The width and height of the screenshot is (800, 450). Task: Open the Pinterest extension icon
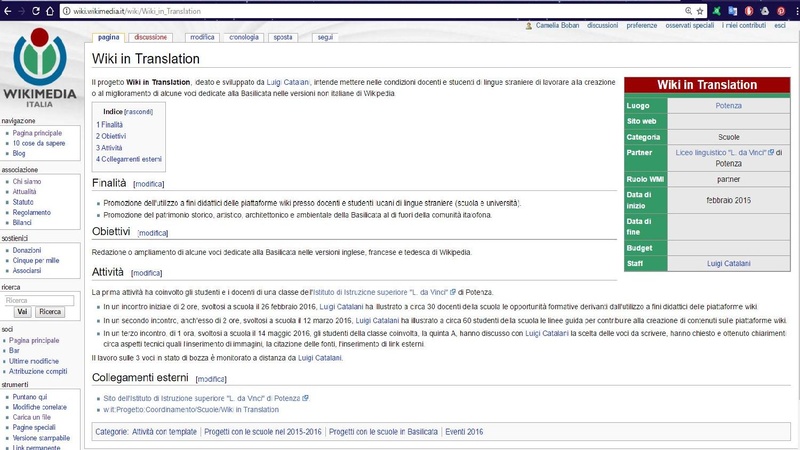pos(781,11)
